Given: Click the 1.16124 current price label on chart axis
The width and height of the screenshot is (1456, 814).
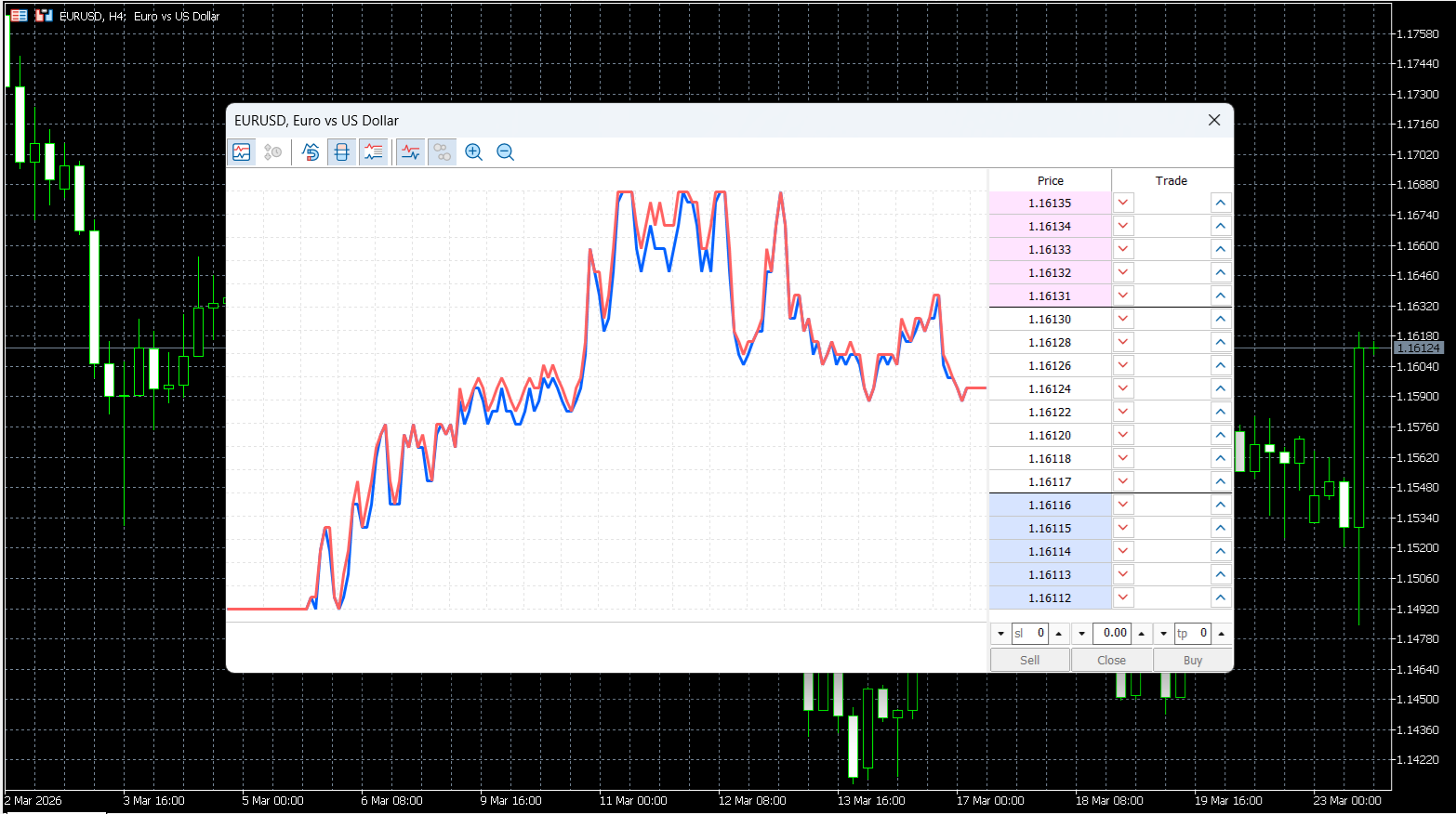Looking at the screenshot, I should (1419, 348).
